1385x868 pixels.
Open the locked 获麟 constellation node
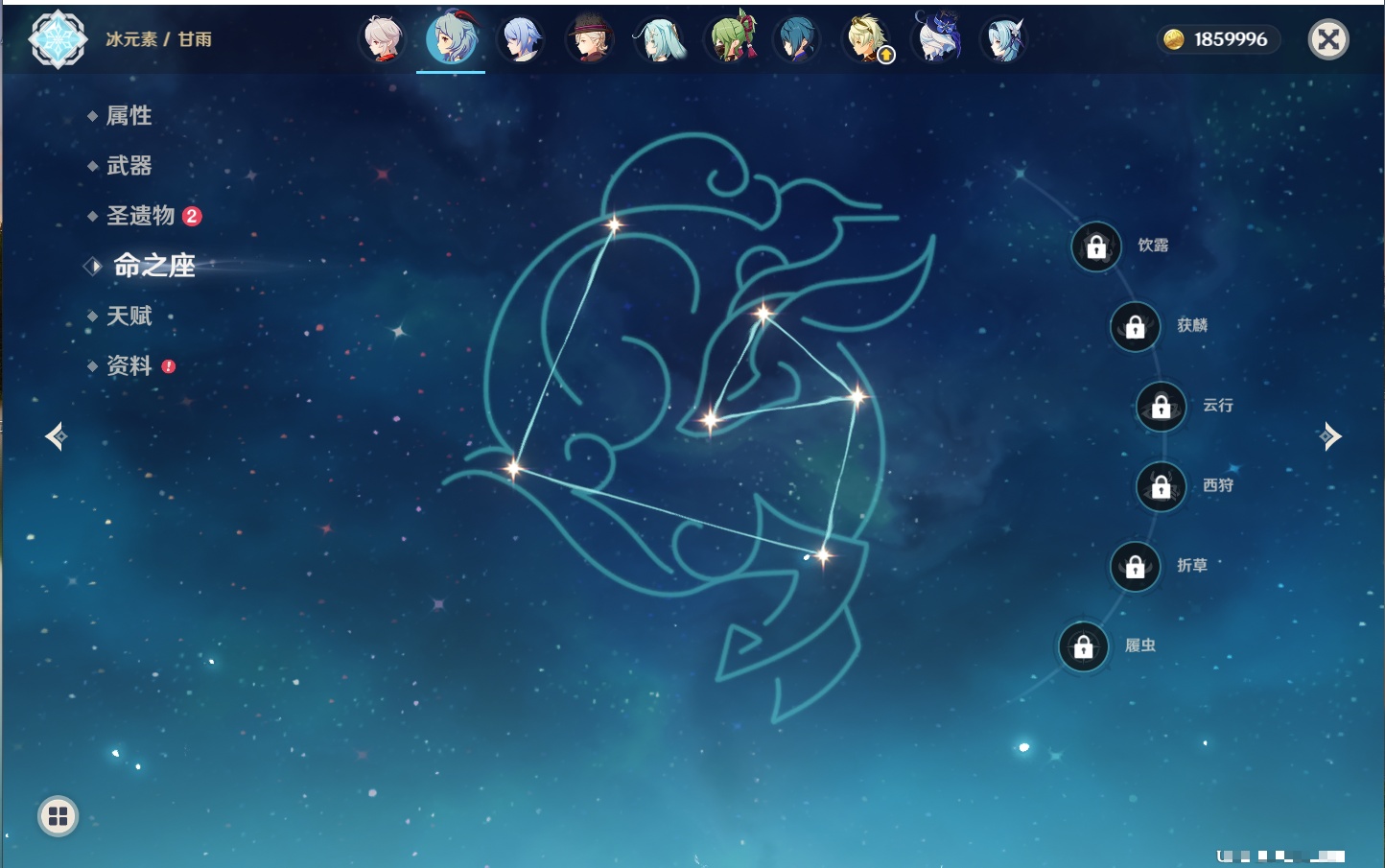[1135, 327]
